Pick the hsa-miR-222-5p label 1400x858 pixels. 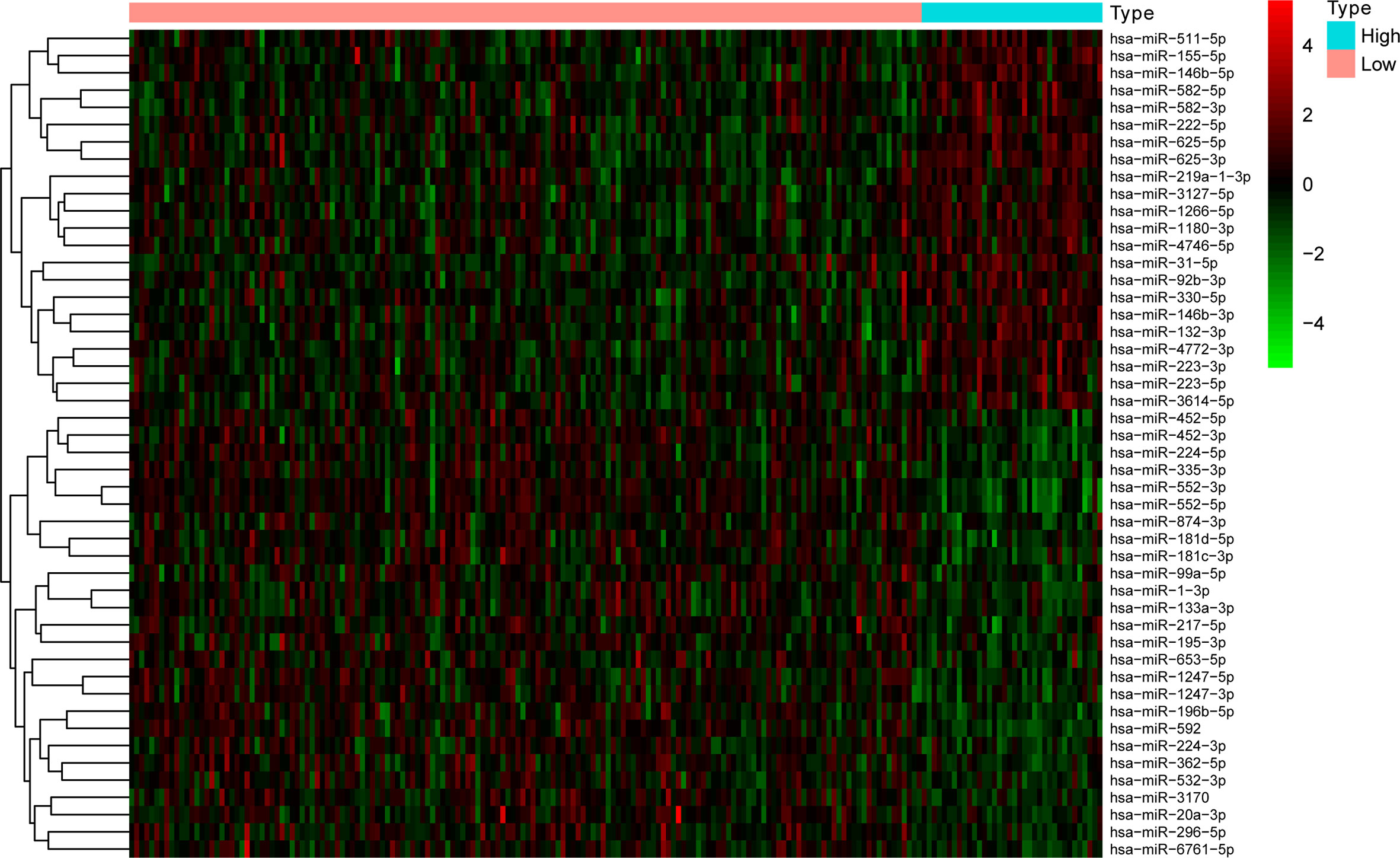coord(1168,125)
